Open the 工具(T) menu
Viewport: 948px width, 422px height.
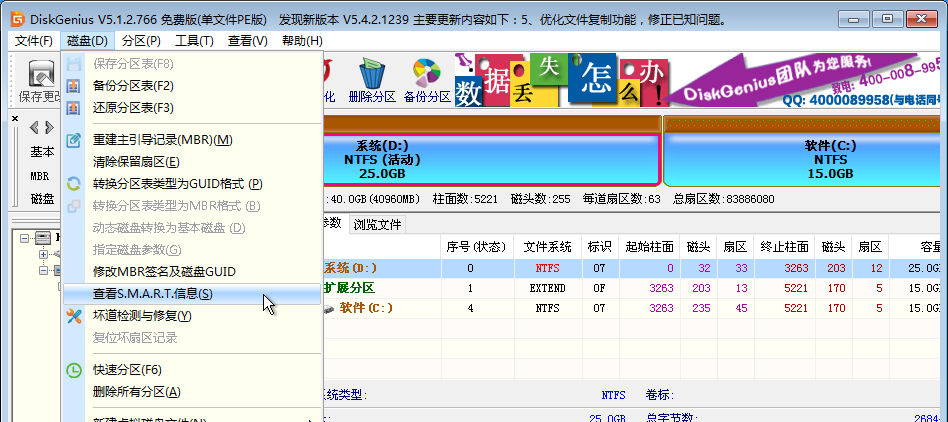tap(194, 40)
